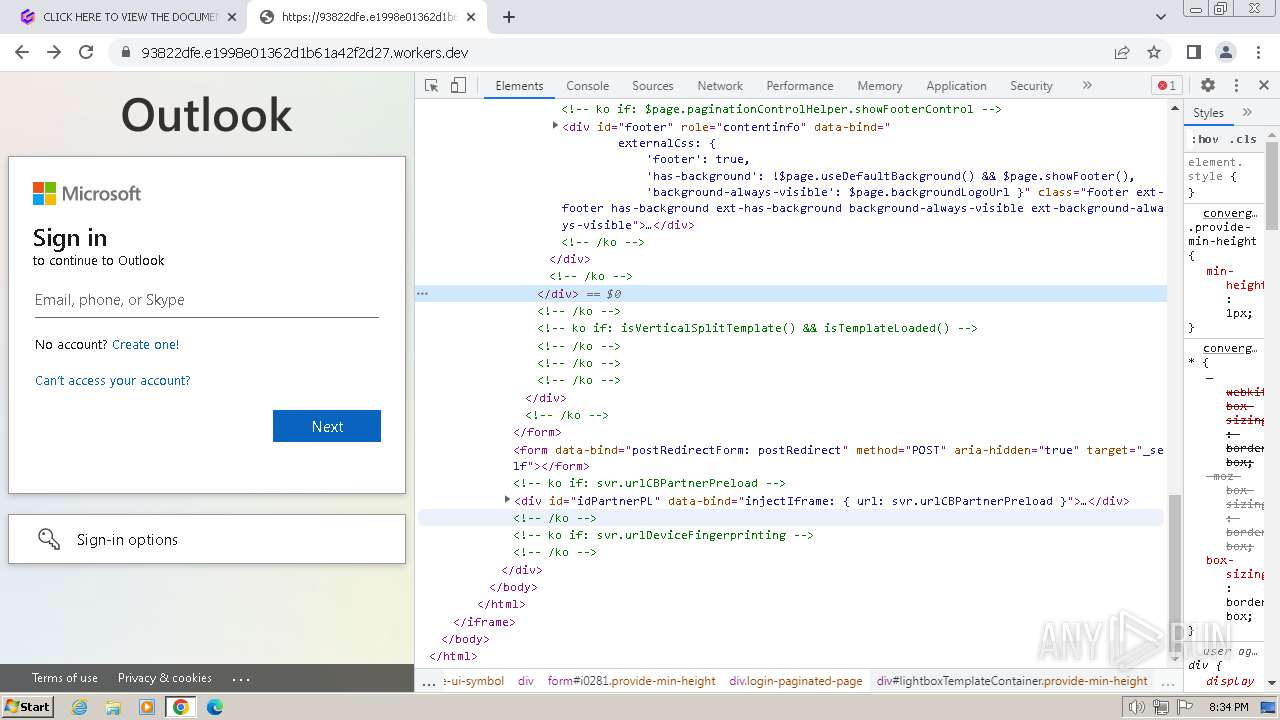Click the Elements panel scroll-down arrow

click(1175, 659)
